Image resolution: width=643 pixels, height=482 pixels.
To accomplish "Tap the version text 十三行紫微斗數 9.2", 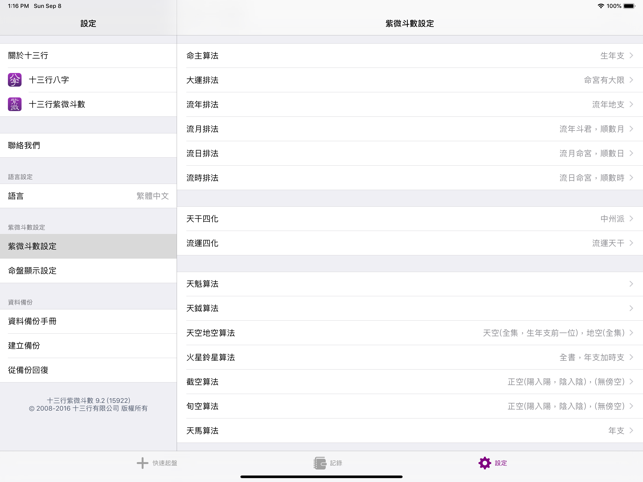I will (88, 400).
